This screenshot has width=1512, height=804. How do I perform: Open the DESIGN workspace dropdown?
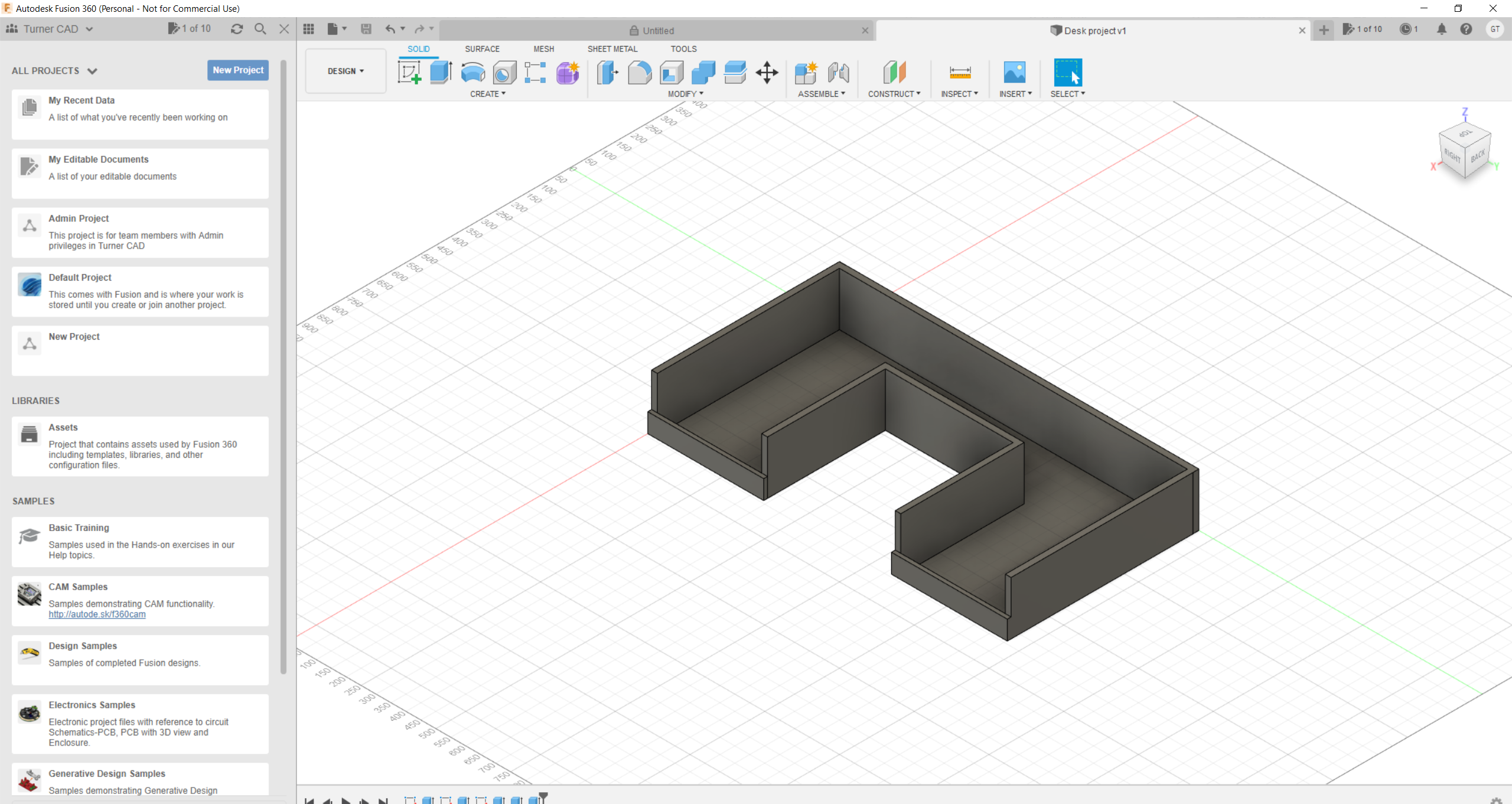tap(346, 71)
